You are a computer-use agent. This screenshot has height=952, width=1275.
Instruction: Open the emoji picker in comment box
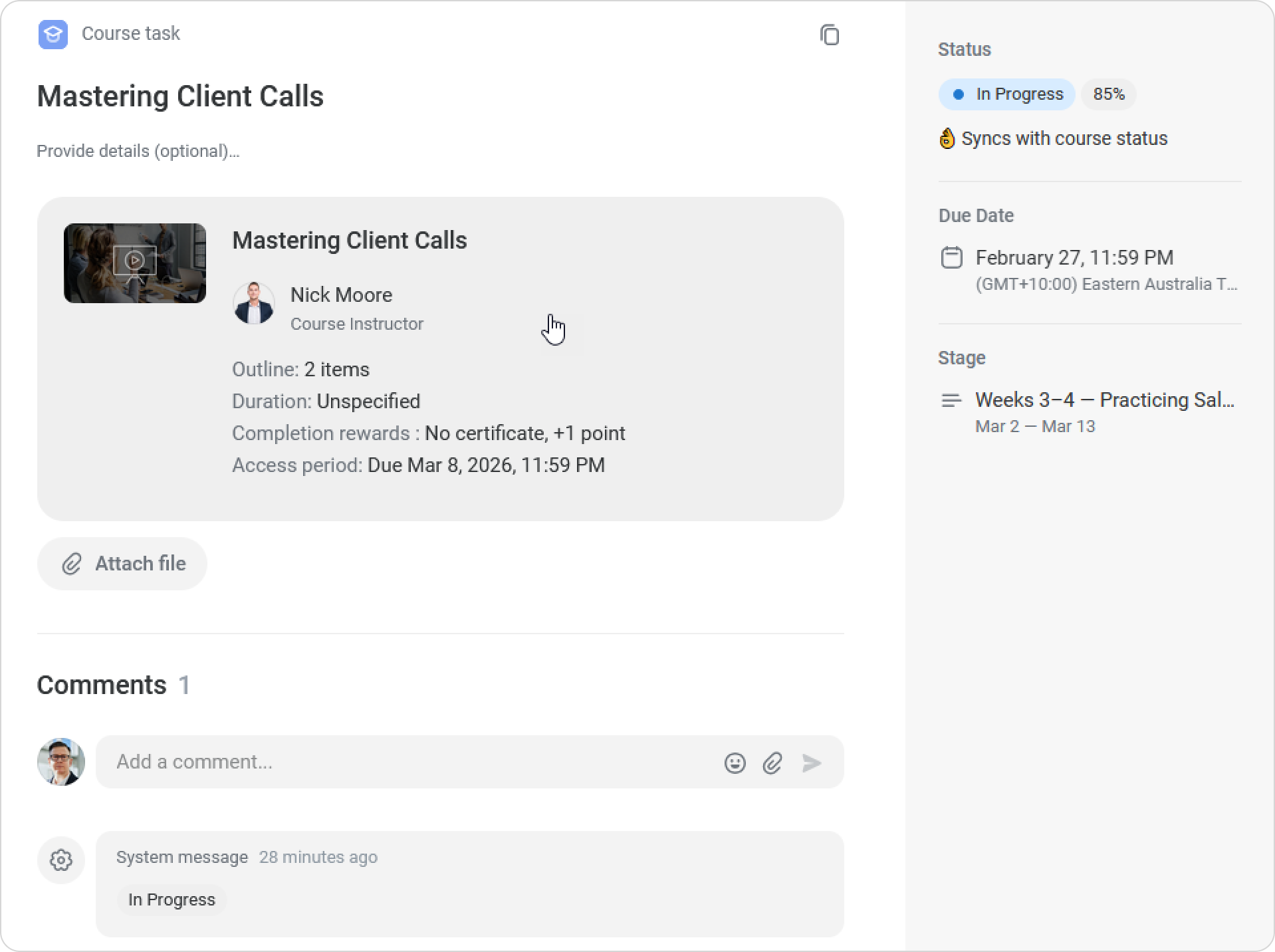(735, 763)
